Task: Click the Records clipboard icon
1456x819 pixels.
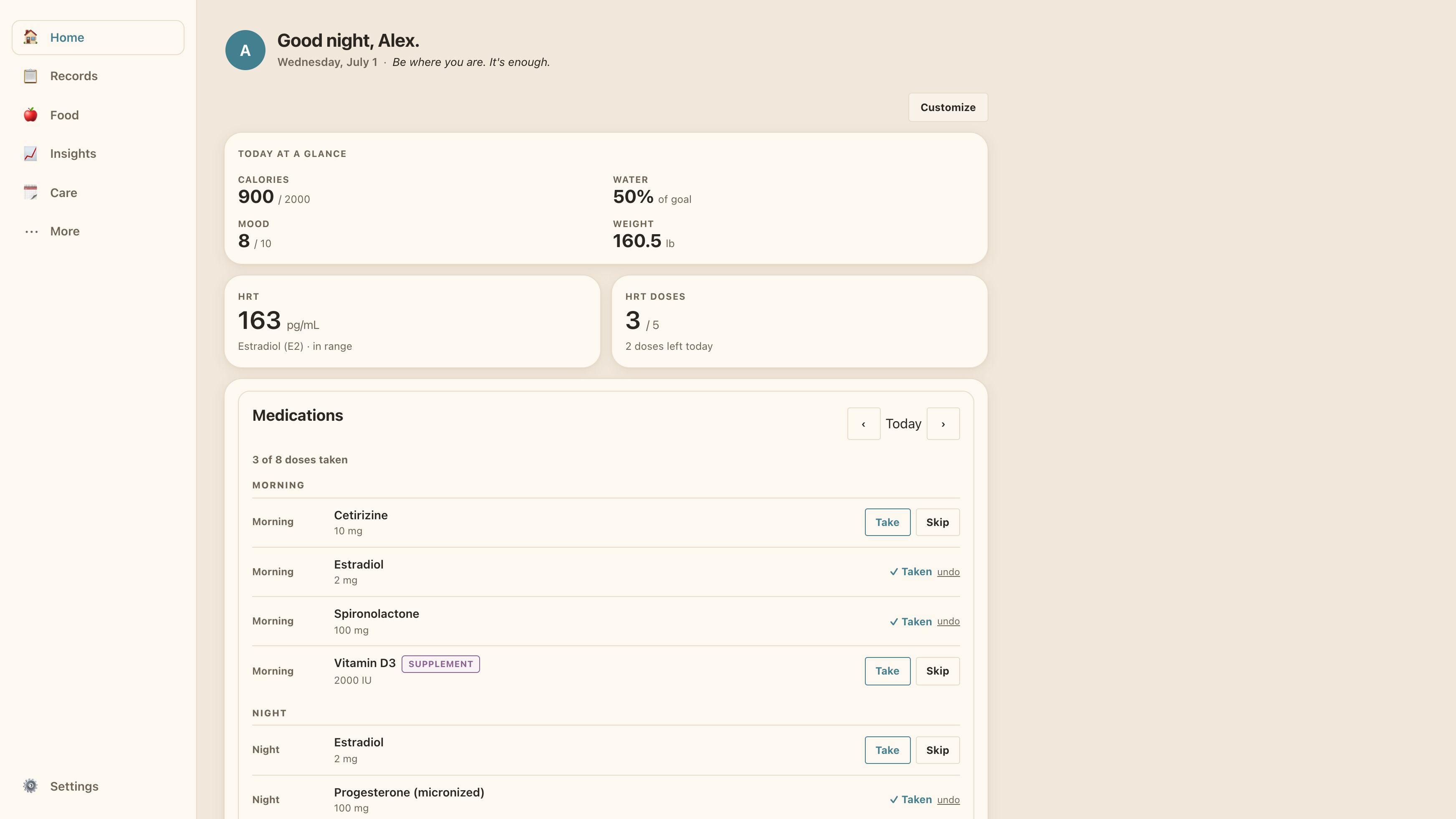Action: (30, 76)
